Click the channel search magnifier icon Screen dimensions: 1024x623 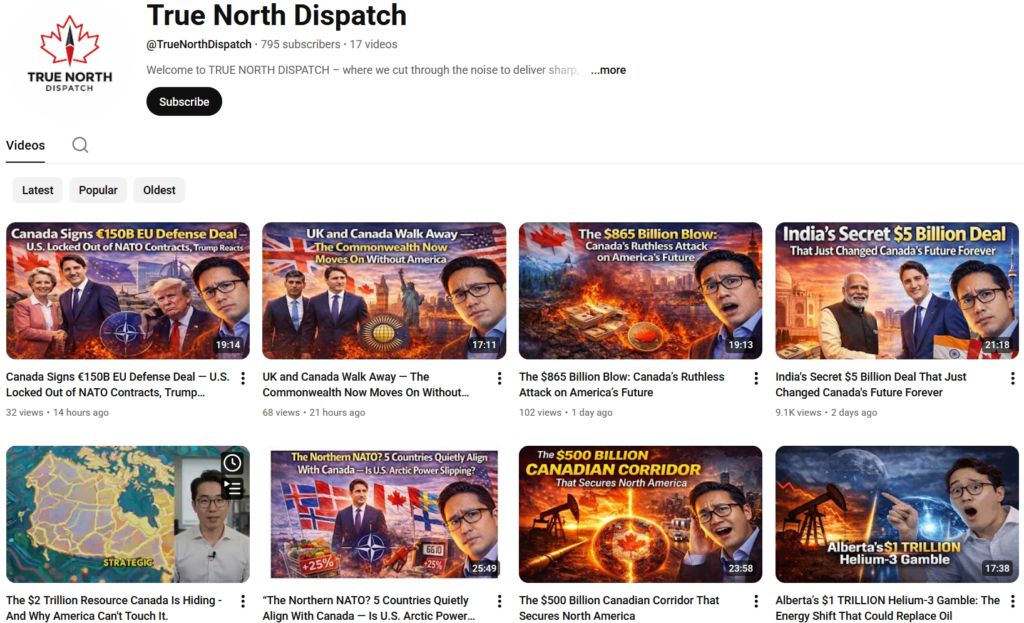tap(80, 145)
